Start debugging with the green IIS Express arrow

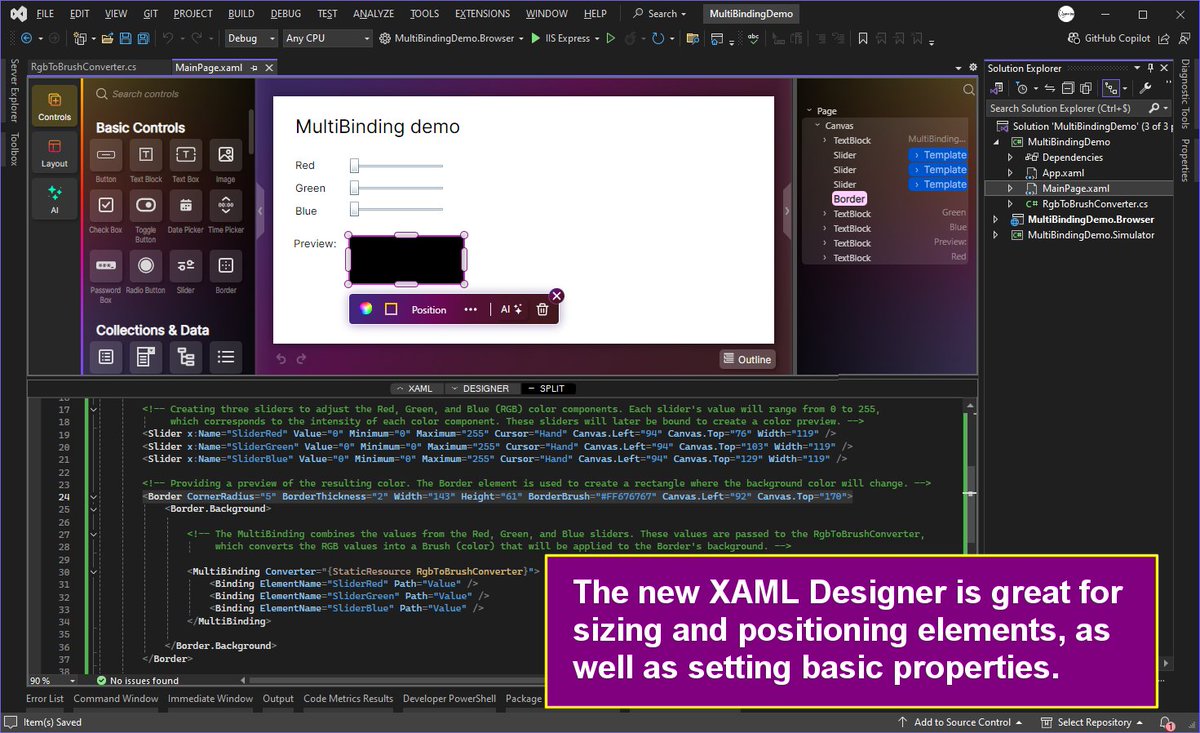point(537,38)
